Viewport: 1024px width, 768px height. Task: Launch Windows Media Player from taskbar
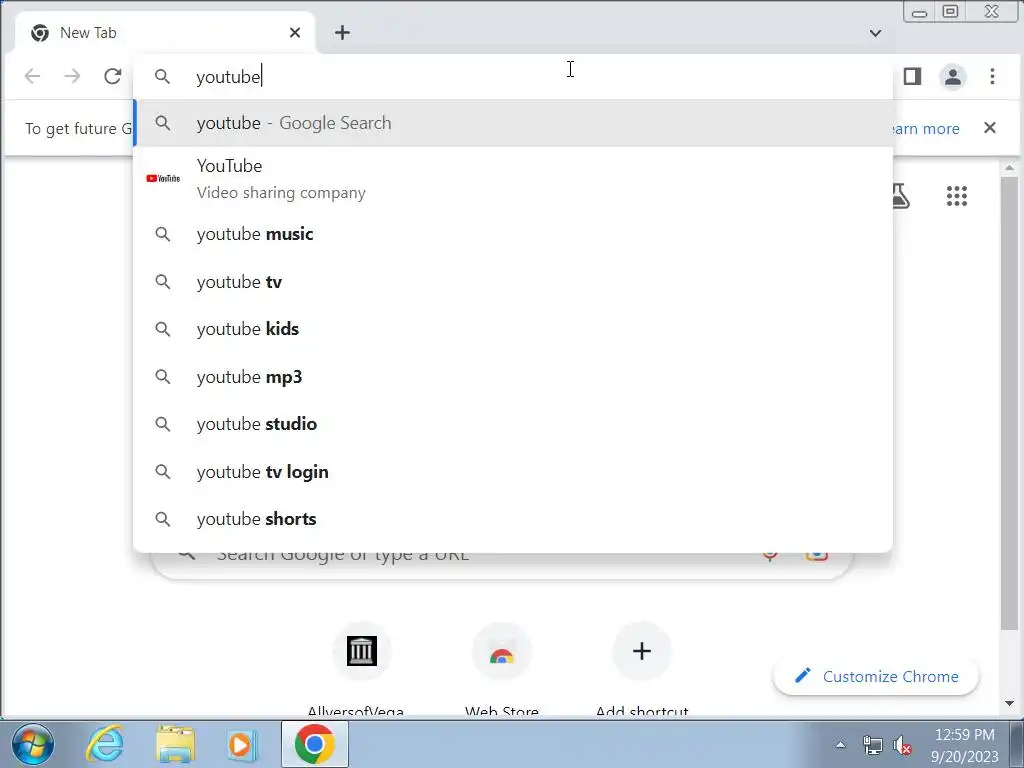click(x=240, y=744)
